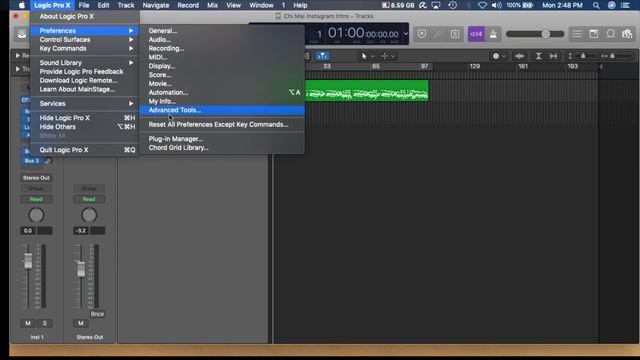Expand the Services submenu
The width and height of the screenshot is (640, 360).
(84, 104)
